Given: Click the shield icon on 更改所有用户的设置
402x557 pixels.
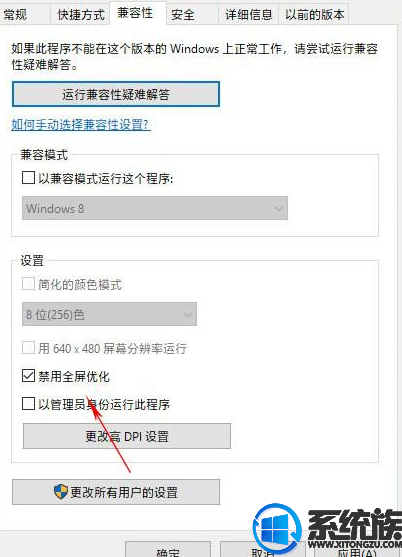Looking at the screenshot, I should pos(61,492).
